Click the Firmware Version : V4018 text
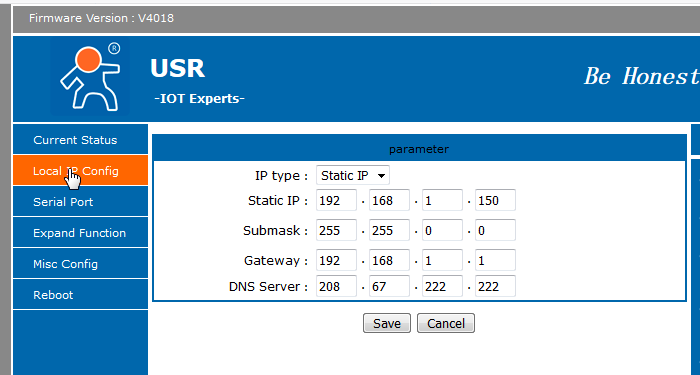This screenshot has height=375, width=700. point(101,18)
